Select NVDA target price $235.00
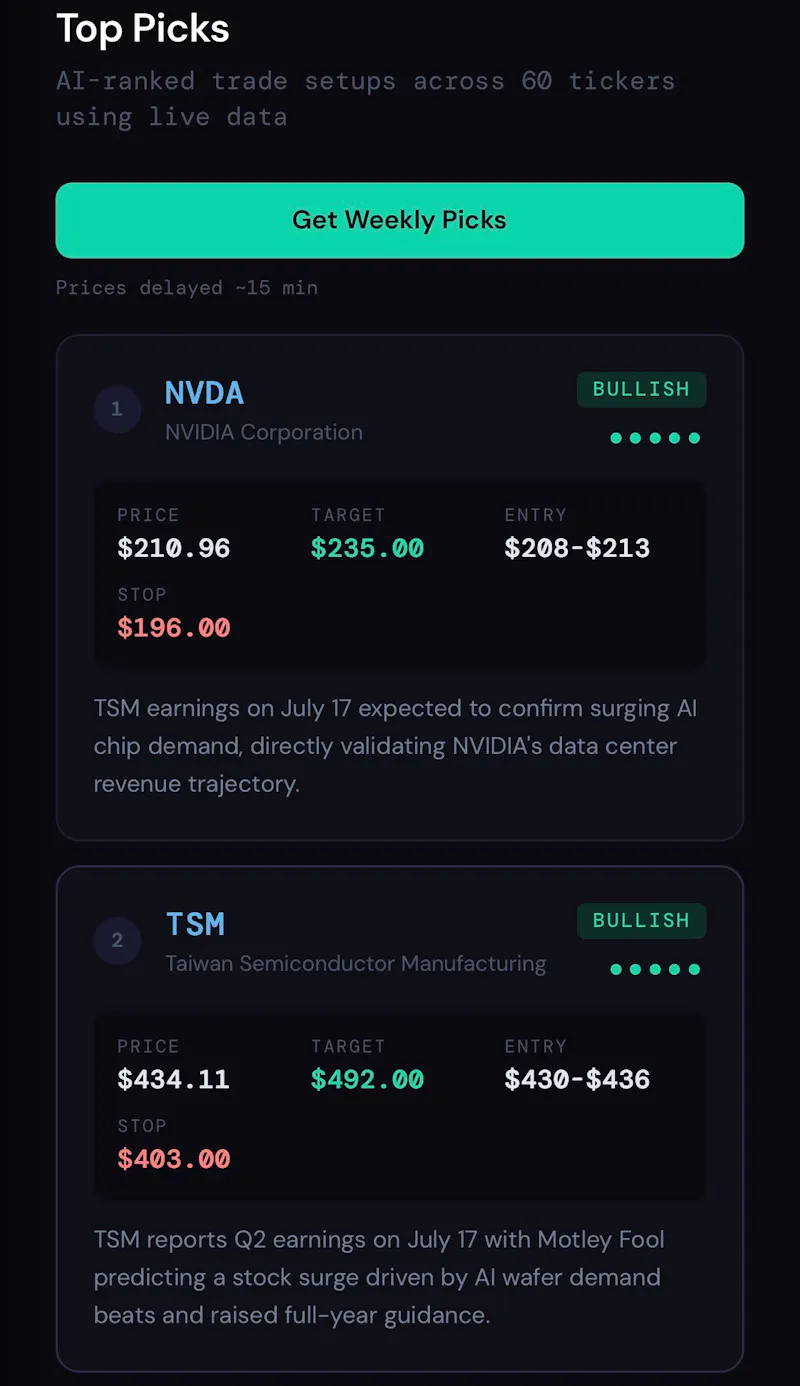This screenshot has height=1386, width=800. point(367,548)
